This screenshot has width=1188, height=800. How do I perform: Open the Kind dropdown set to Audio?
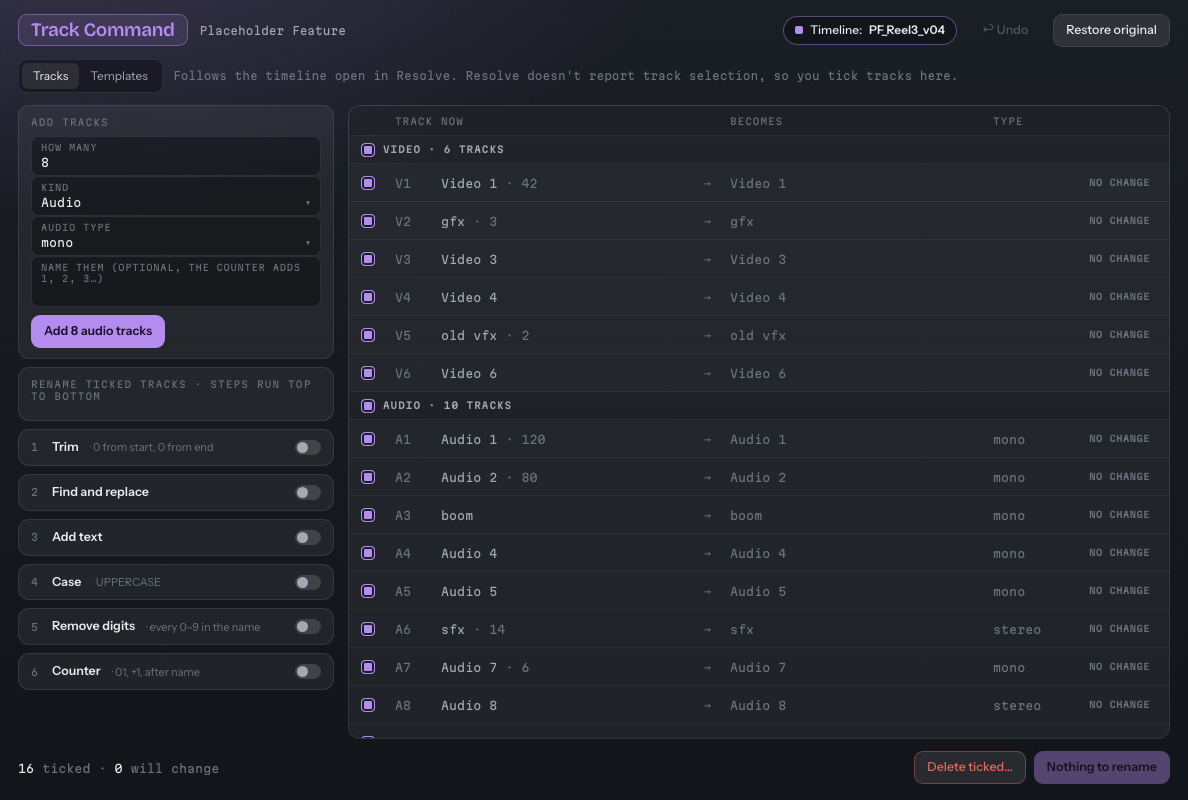pos(176,196)
